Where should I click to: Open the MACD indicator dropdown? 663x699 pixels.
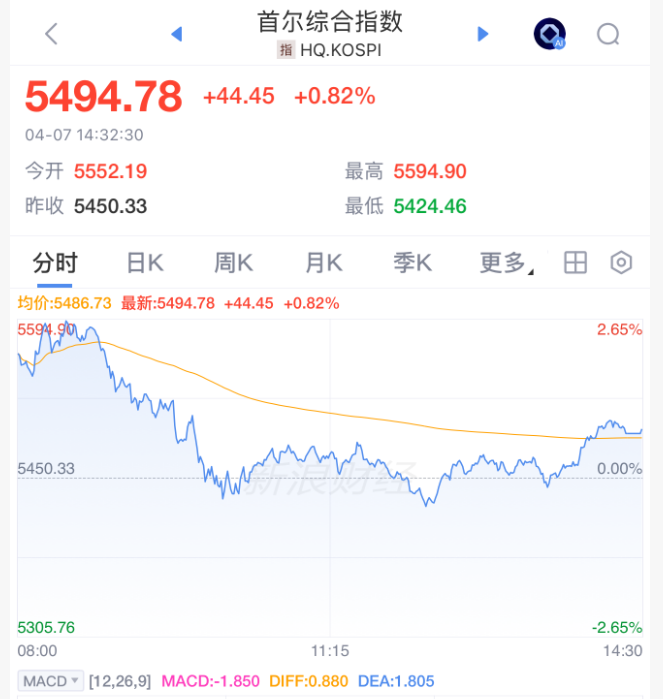click(52, 681)
